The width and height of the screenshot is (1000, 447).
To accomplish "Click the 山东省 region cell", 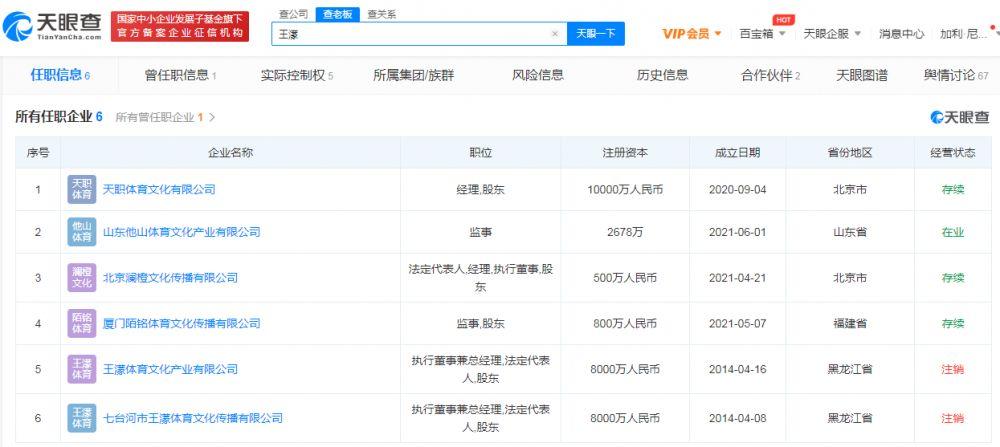I will (x=849, y=232).
